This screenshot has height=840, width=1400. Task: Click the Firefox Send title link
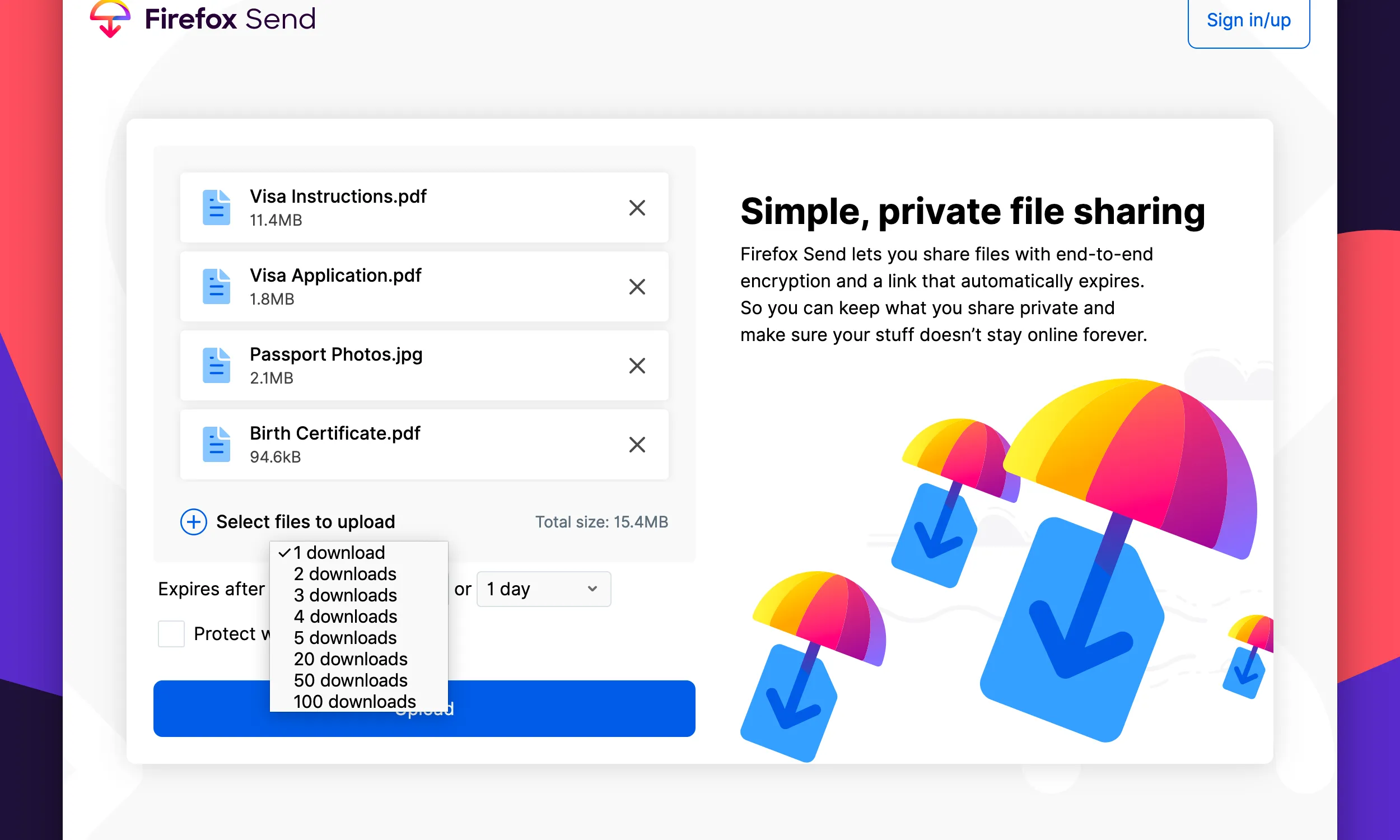[230, 18]
